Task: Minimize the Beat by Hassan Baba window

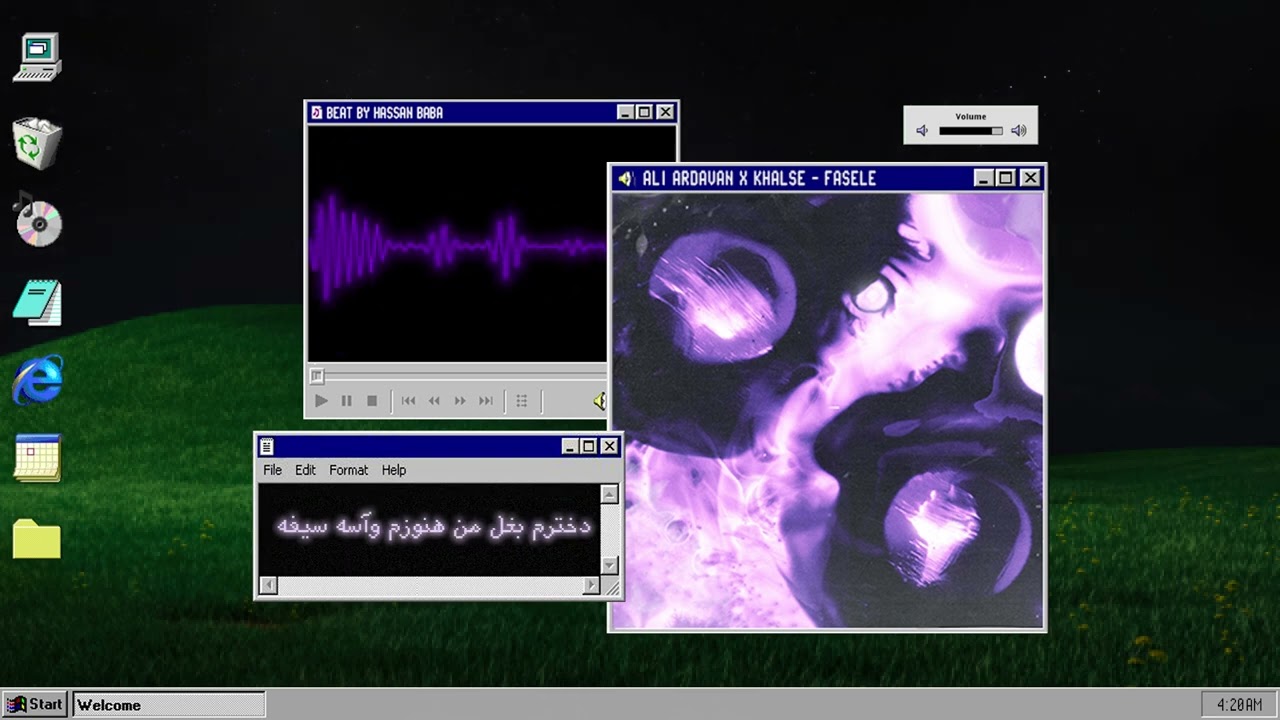Action: (625, 112)
